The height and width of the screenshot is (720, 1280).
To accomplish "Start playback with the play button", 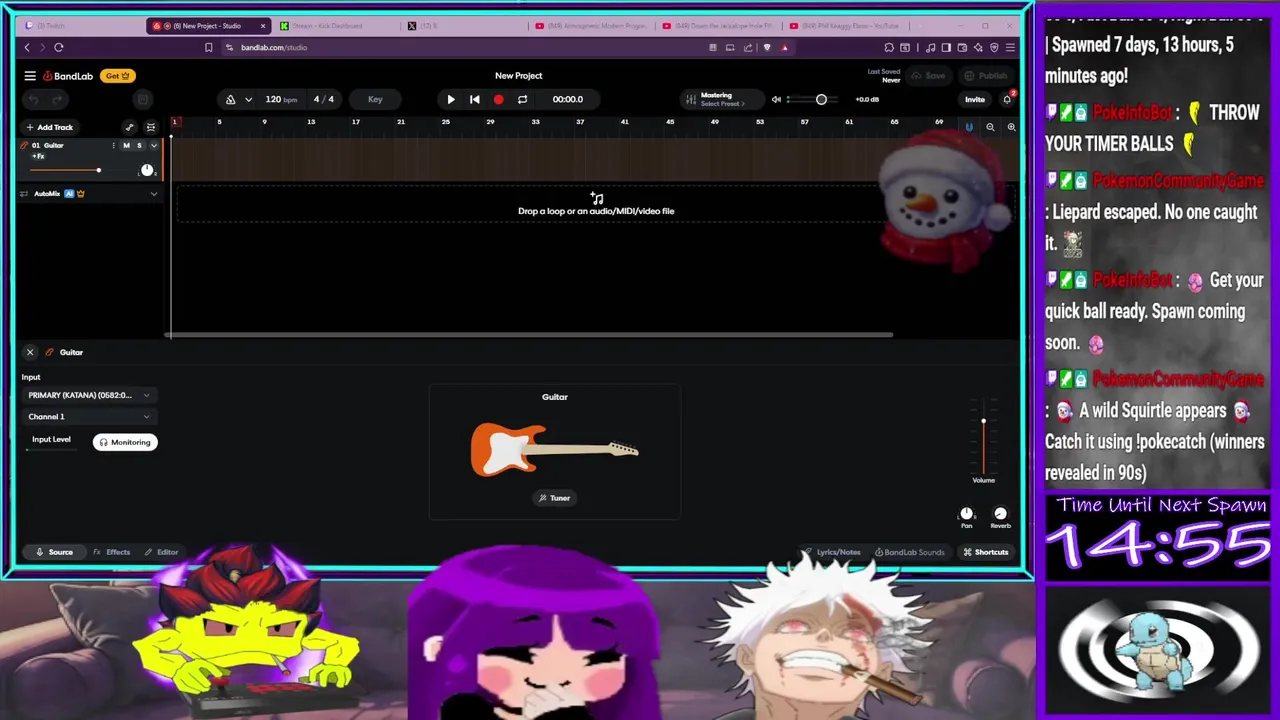I will coord(451,99).
